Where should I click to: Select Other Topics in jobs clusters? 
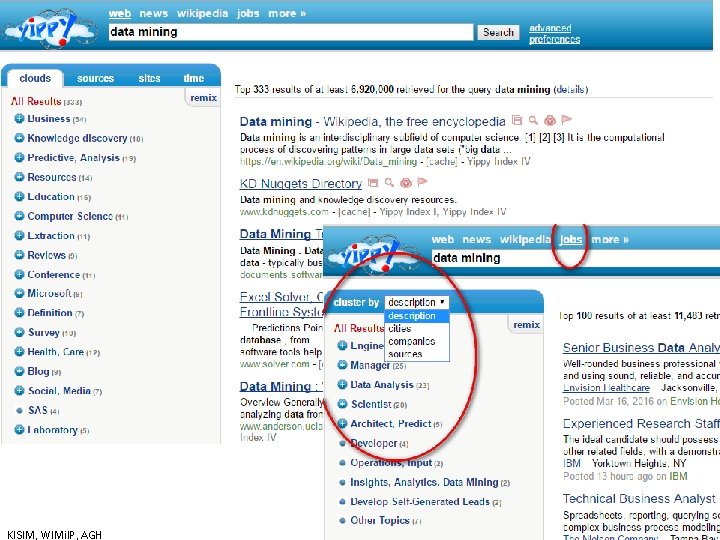(x=380, y=520)
